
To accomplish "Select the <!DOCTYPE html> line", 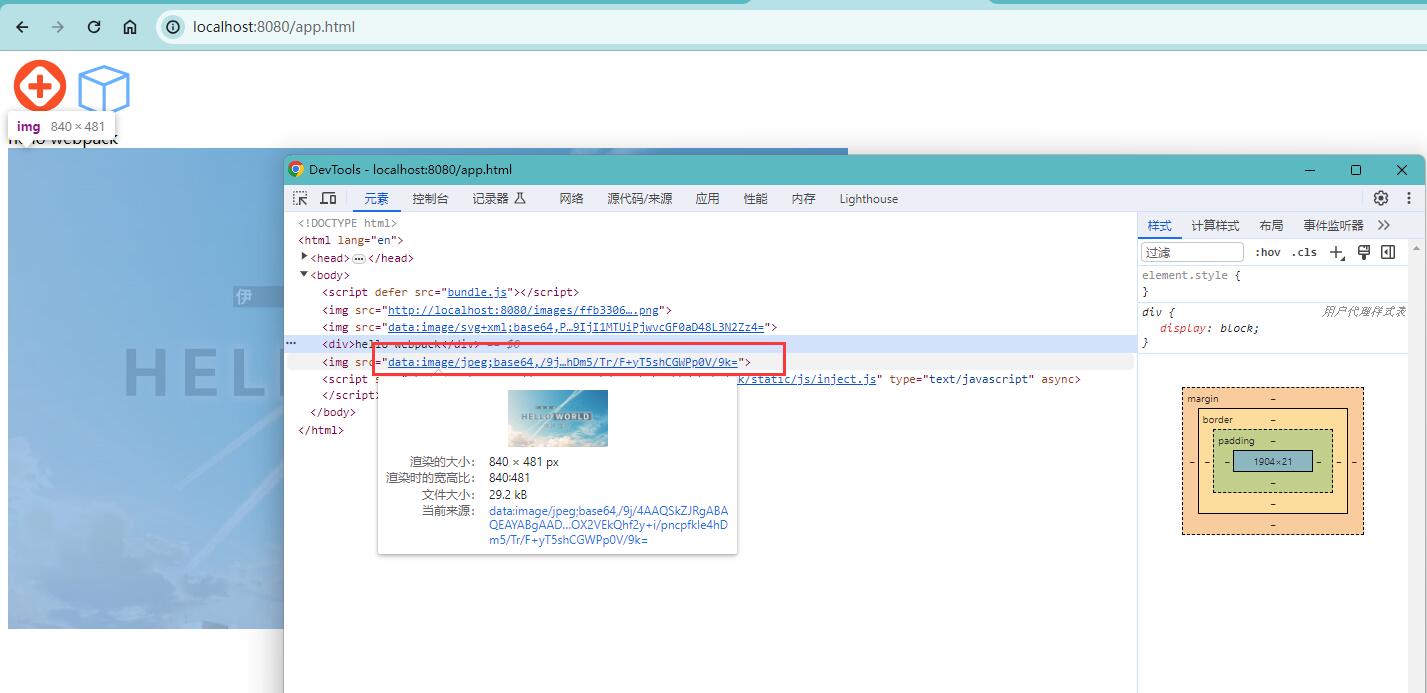I will point(348,223).
